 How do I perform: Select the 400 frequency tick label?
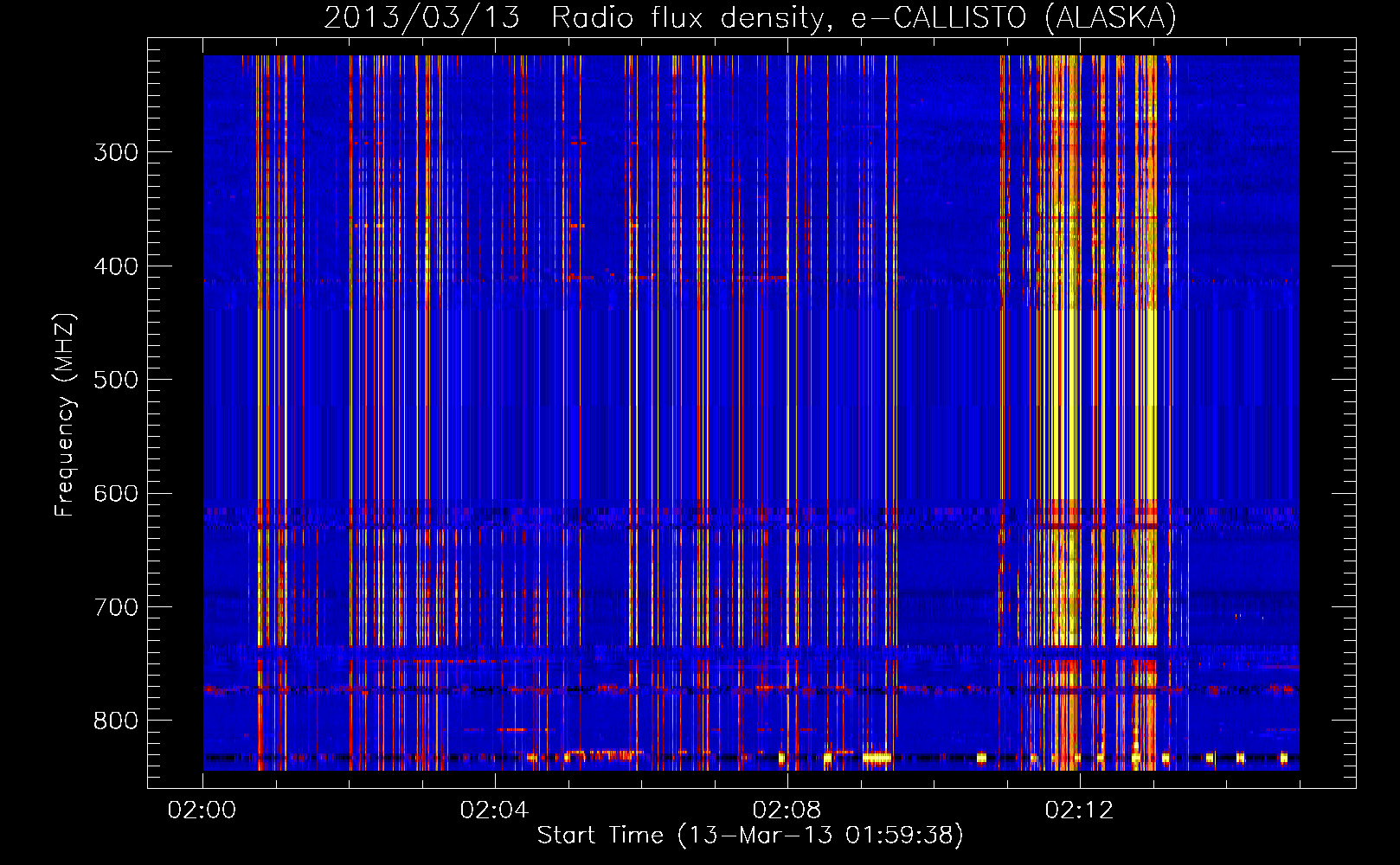[x=116, y=266]
